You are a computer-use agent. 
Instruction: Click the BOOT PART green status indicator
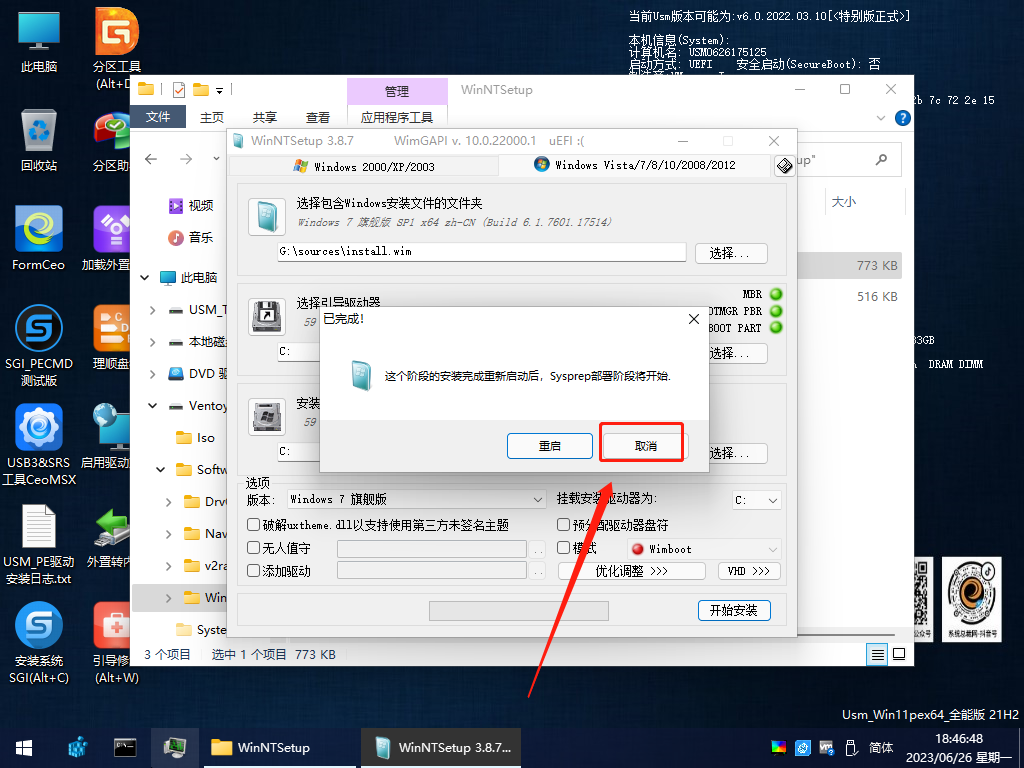point(776,327)
